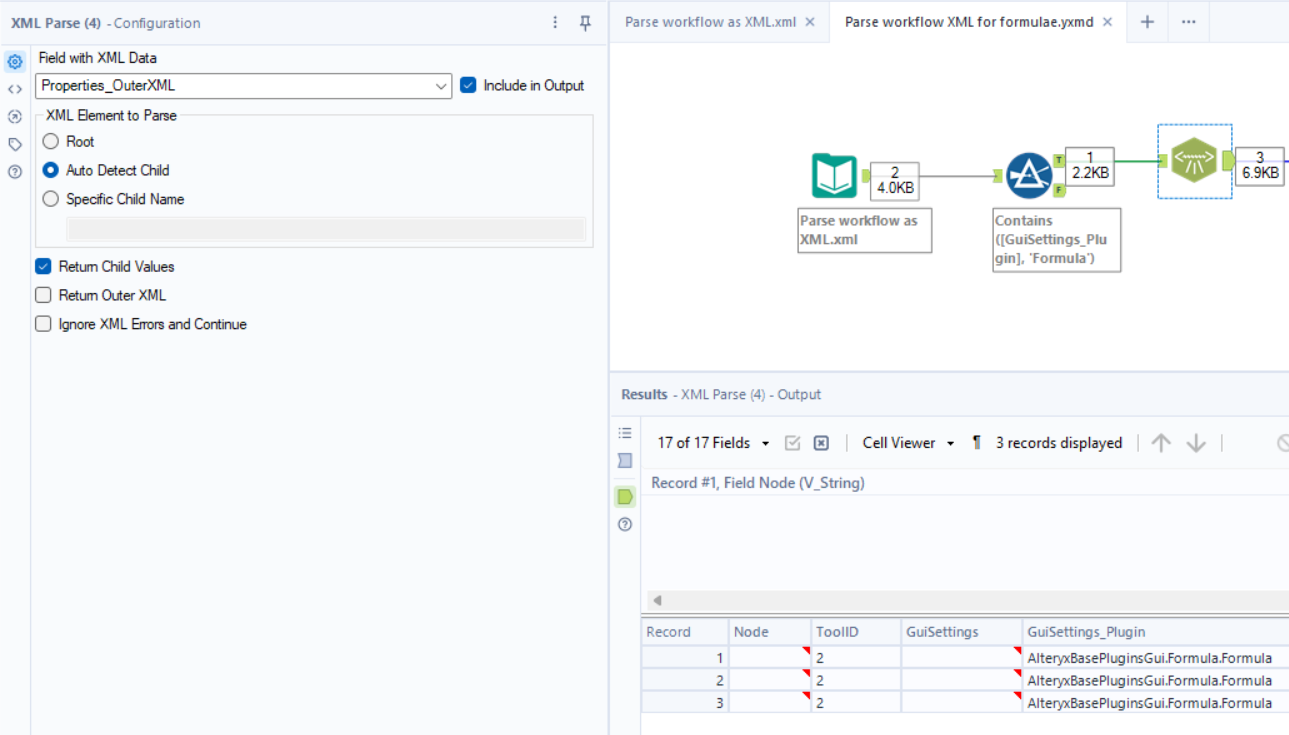
Task: Select the Filter tool on the canvas
Action: point(1030,175)
